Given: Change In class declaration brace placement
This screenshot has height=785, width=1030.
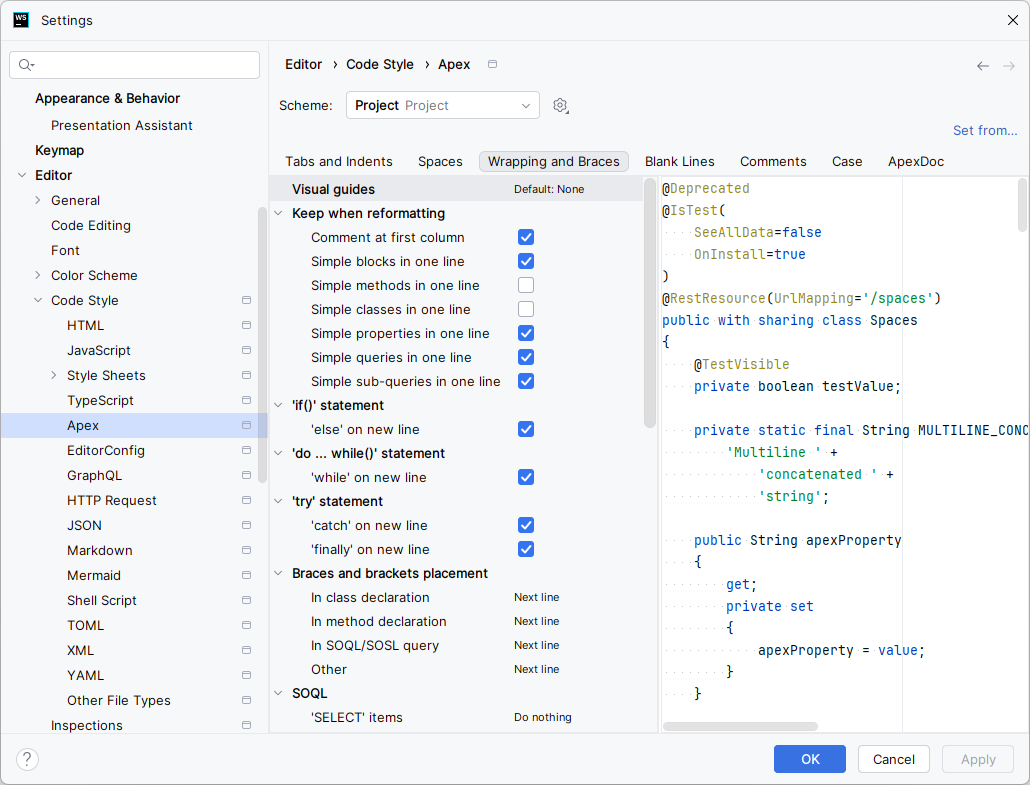Looking at the screenshot, I should click(537, 597).
